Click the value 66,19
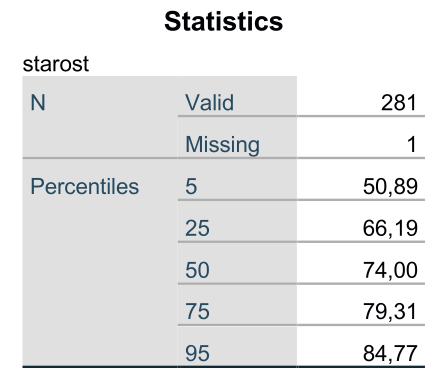This screenshot has width=444, height=383. click(390, 228)
